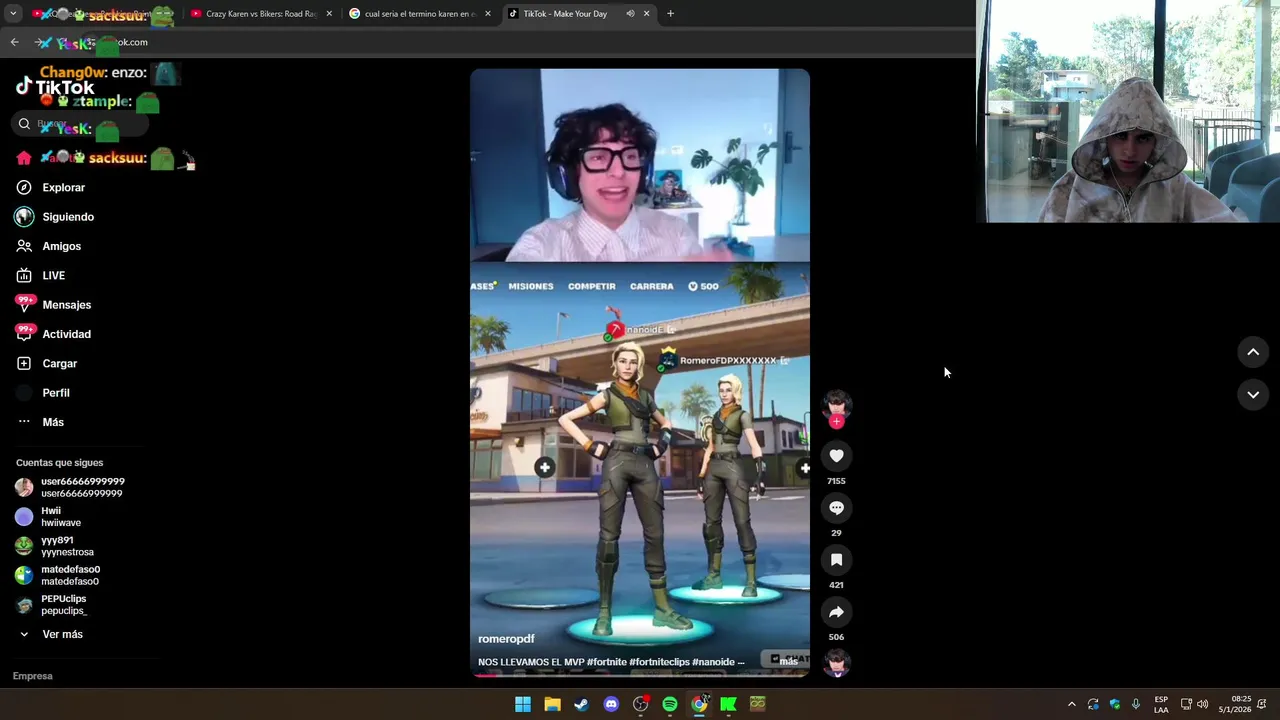This screenshot has height=720, width=1280.
Task: Open OBS Studio from the taskbar
Action: (x=640, y=704)
